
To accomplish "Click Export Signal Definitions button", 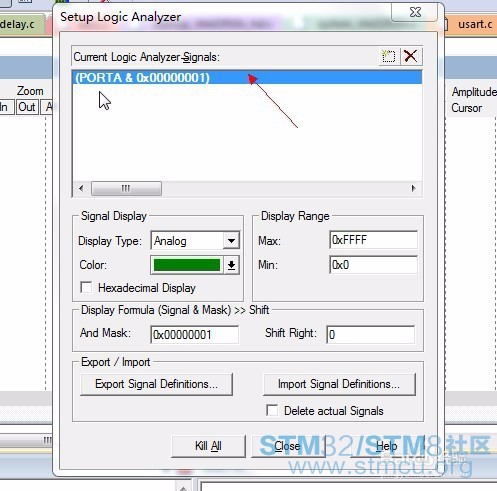I will click(x=156, y=384).
